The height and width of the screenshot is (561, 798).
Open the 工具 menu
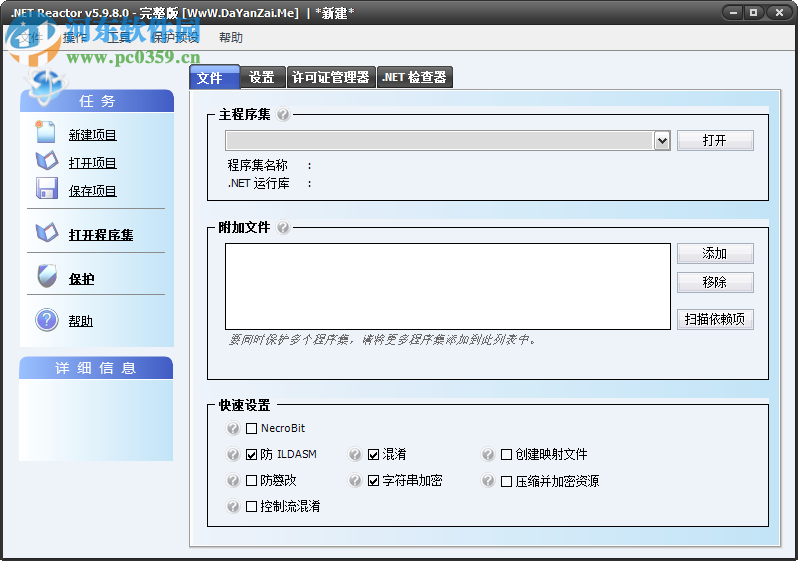(x=119, y=38)
